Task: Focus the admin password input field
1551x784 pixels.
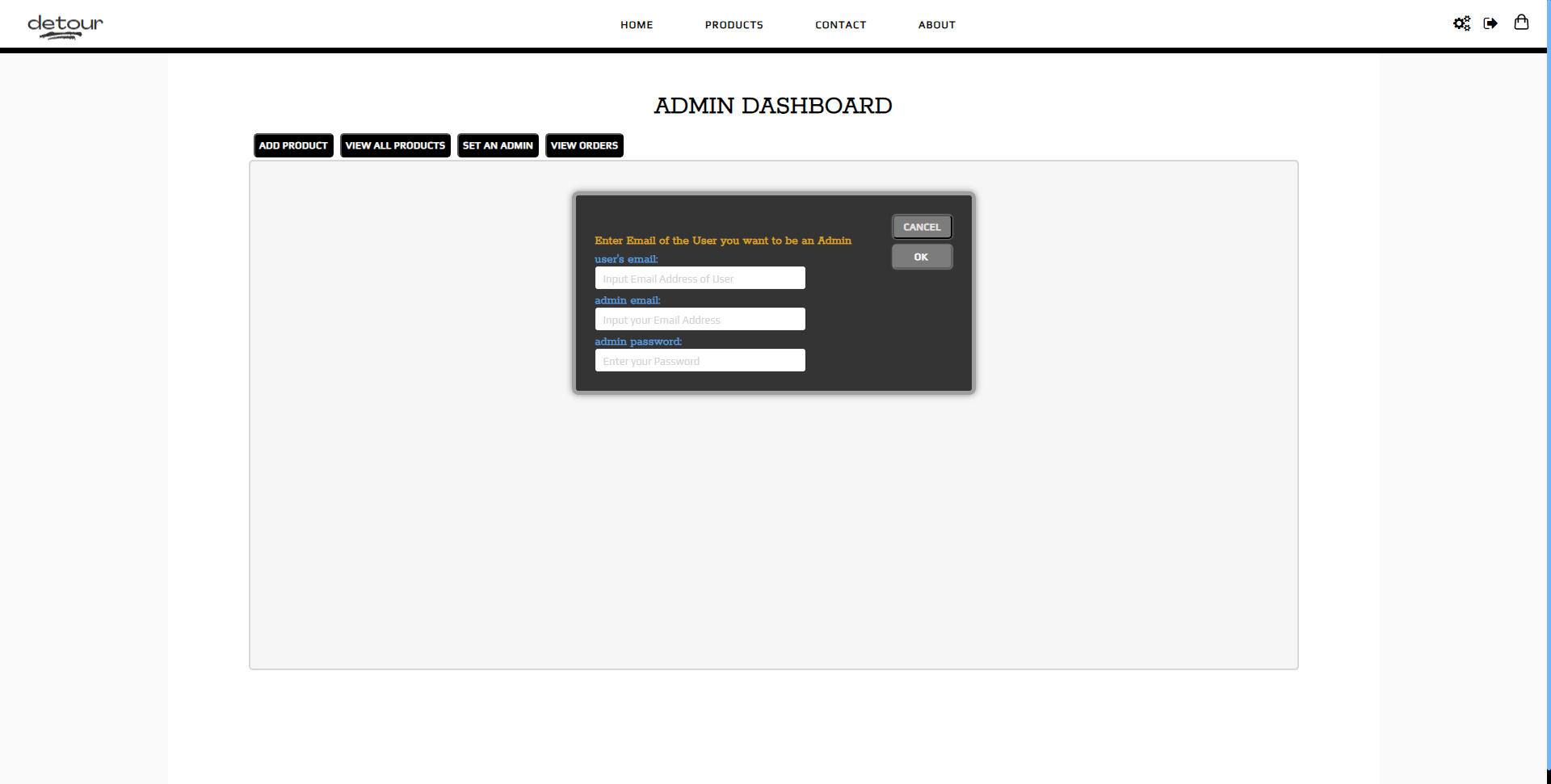Action: point(700,360)
